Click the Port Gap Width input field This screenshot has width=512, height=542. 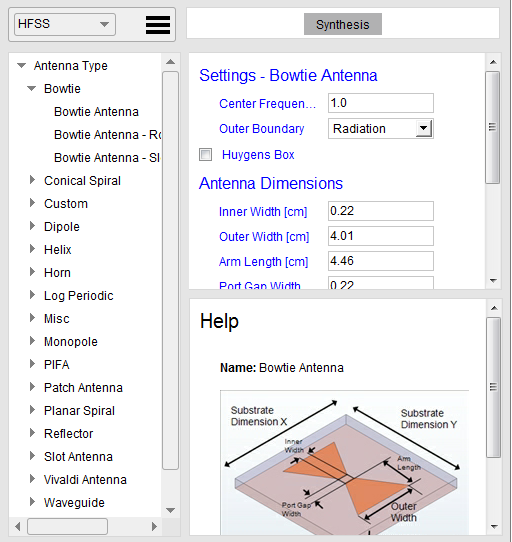click(381, 283)
